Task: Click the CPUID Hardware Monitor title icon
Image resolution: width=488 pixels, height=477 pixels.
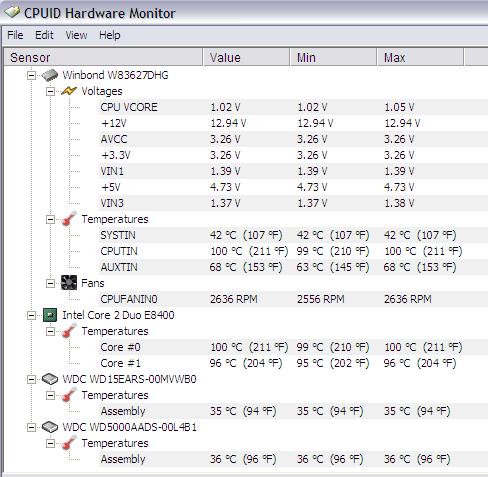Action: (12, 13)
